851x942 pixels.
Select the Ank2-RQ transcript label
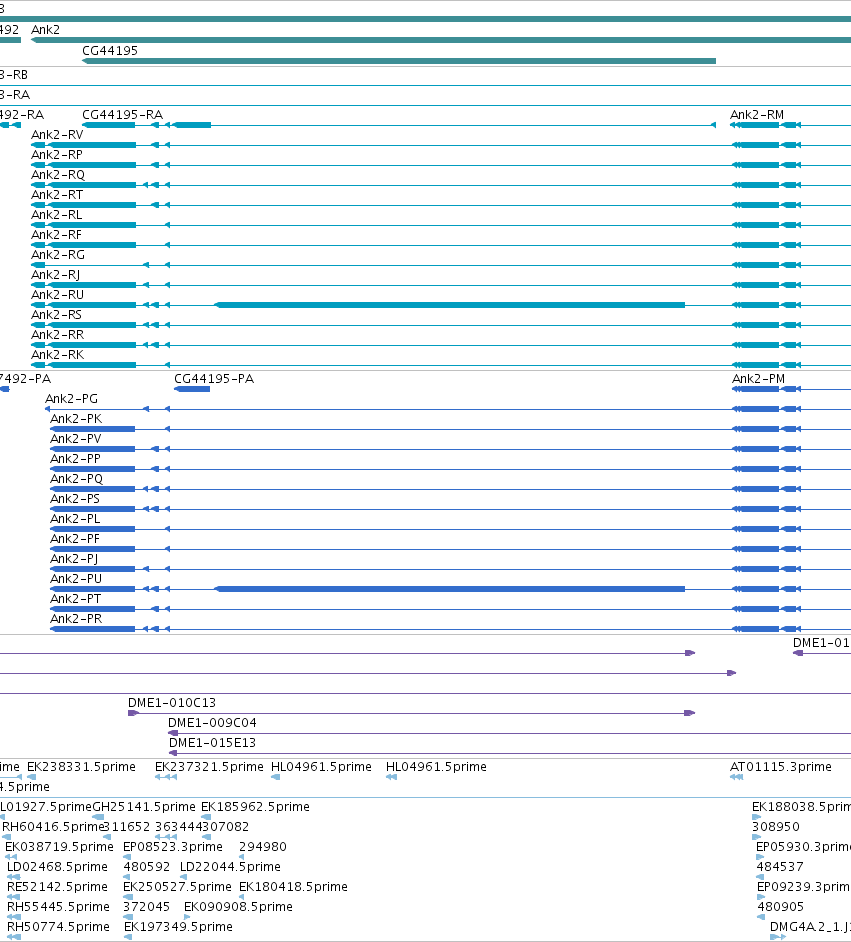tap(58, 175)
